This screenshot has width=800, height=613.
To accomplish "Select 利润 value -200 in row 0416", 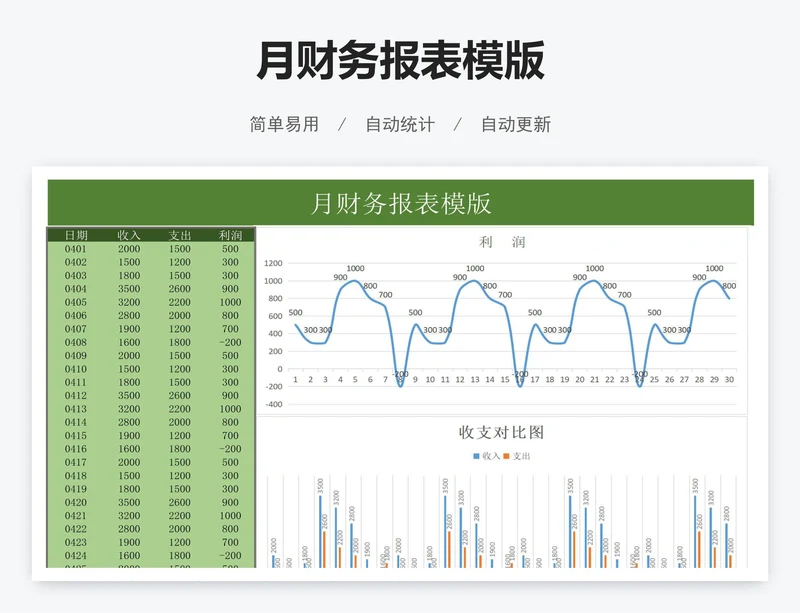I will (230, 449).
